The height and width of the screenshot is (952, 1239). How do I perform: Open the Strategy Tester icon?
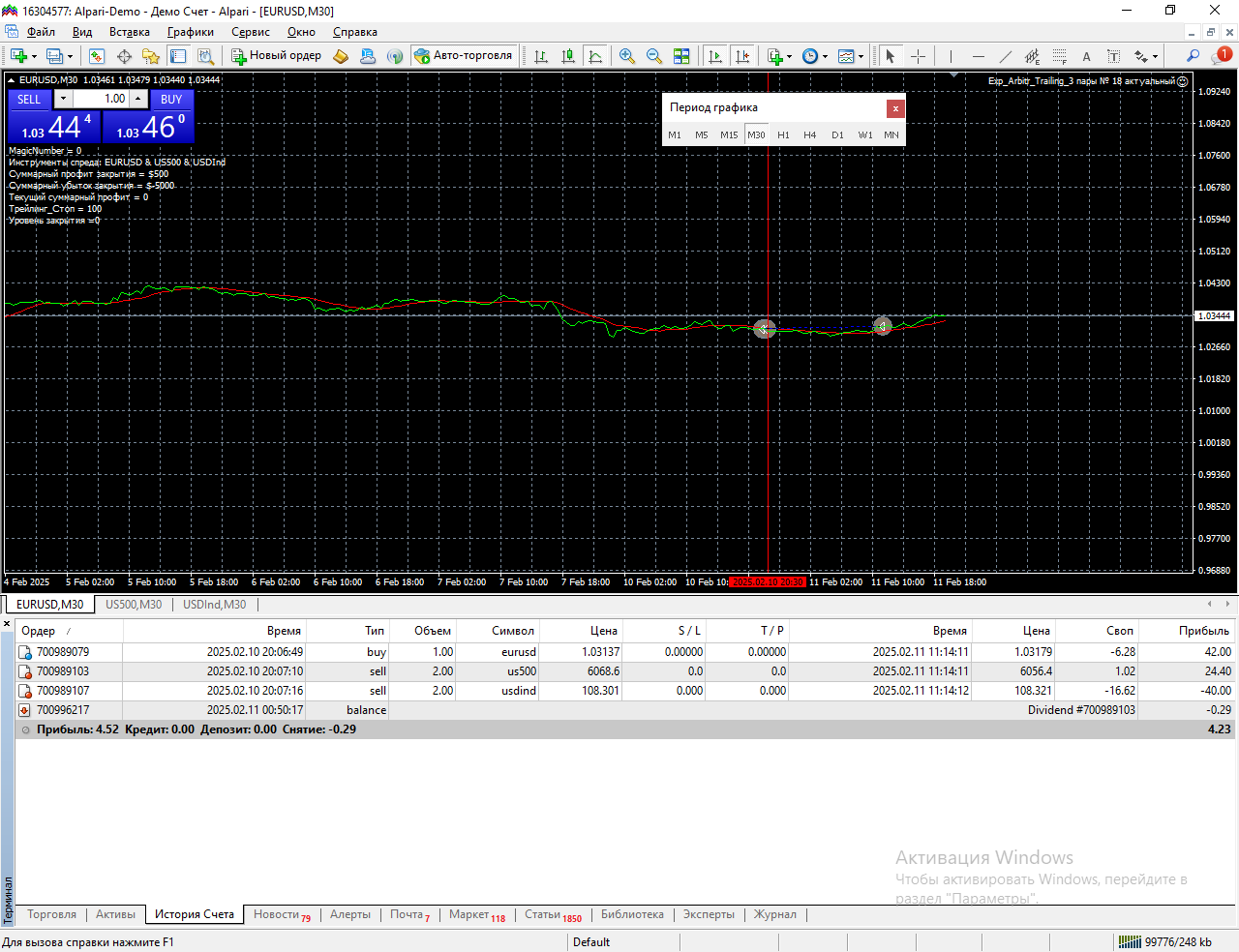pyautogui.click(x=205, y=56)
